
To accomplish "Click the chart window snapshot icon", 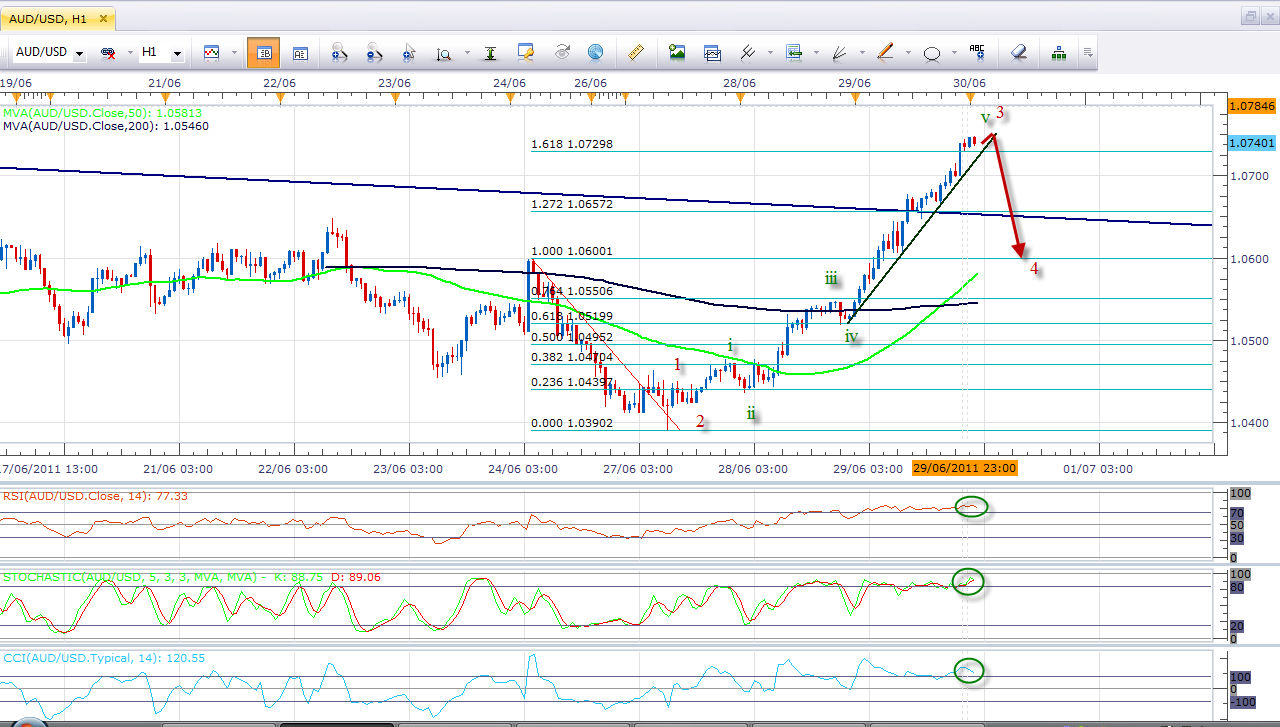I will point(712,52).
